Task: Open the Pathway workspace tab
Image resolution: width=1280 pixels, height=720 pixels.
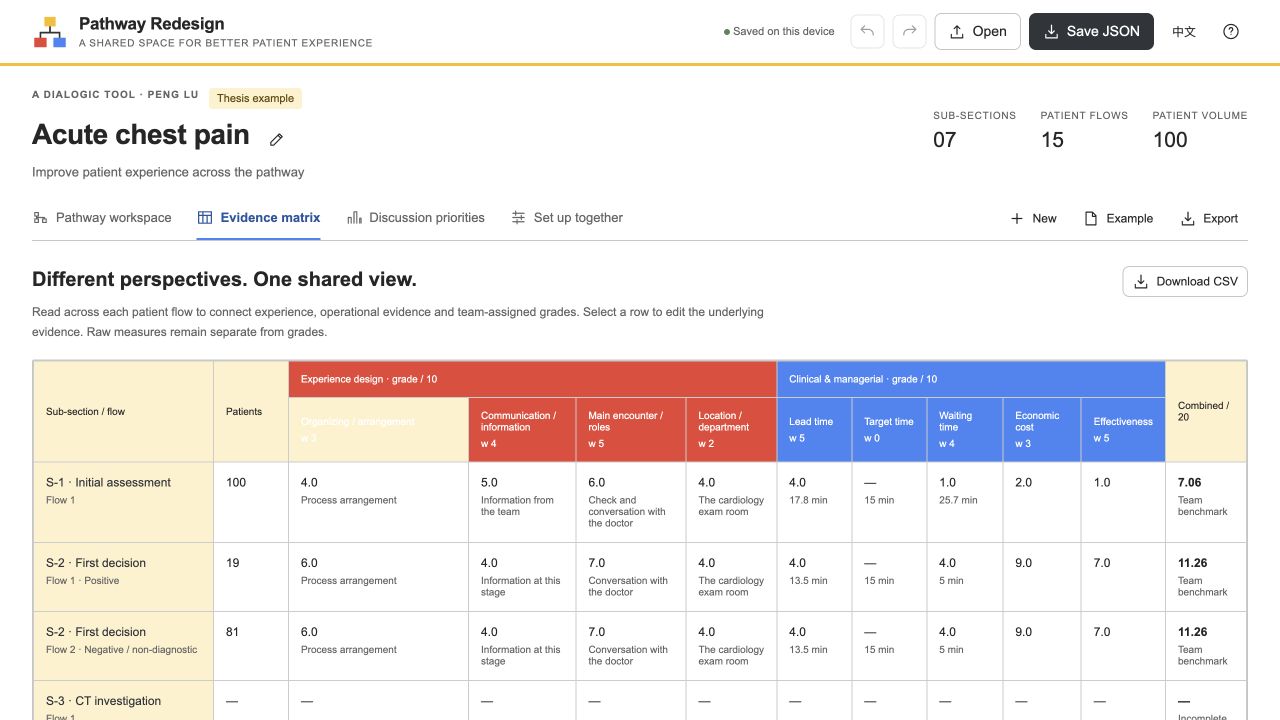Action: pyautogui.click(x=102, y=217)
